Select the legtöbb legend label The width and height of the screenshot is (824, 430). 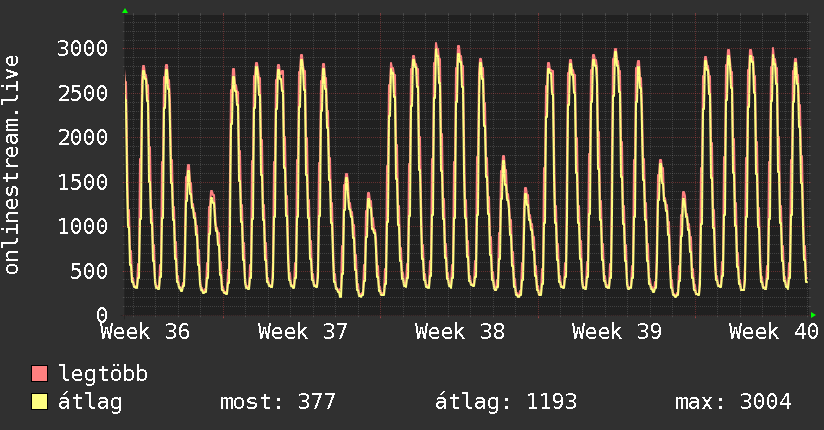pos(103,373)
